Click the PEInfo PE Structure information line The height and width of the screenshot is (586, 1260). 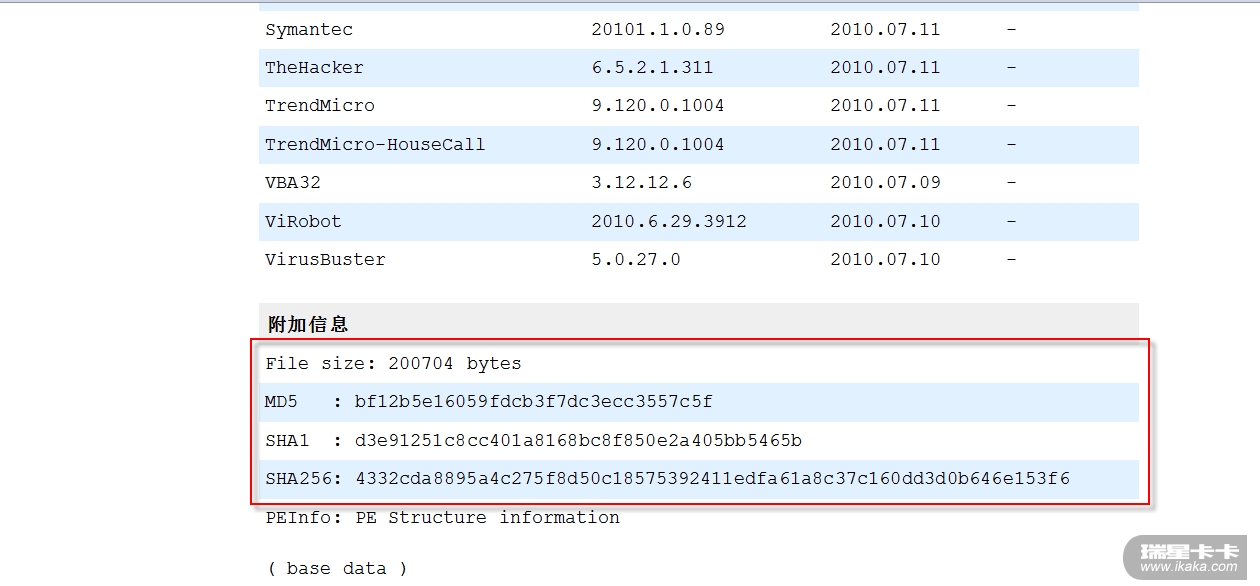pyautogui.click(x=442, y=518)
